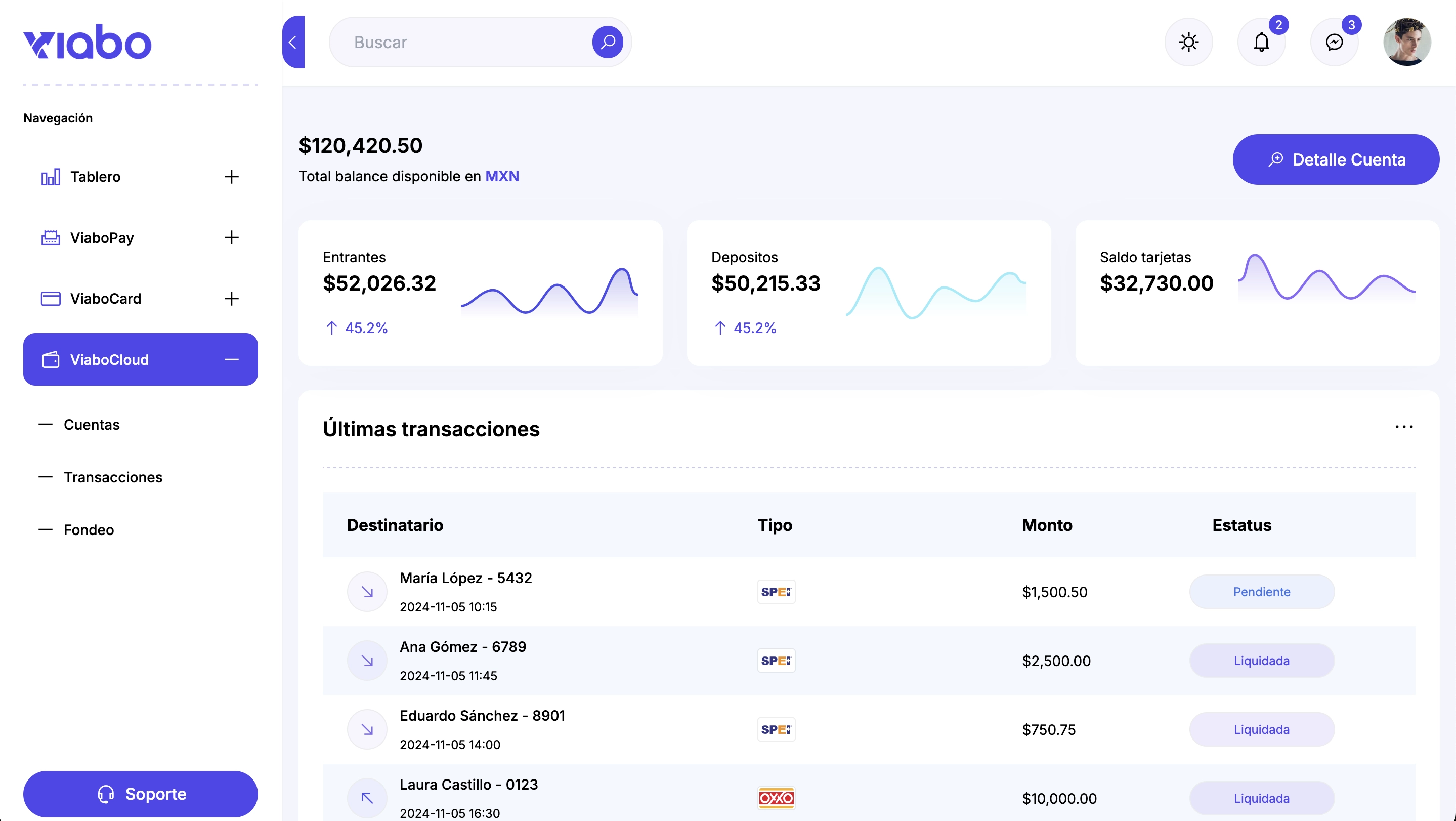Click the OXXO payment type logo
The height and width of the screenshot is (821, 1456).
(776, 798)
